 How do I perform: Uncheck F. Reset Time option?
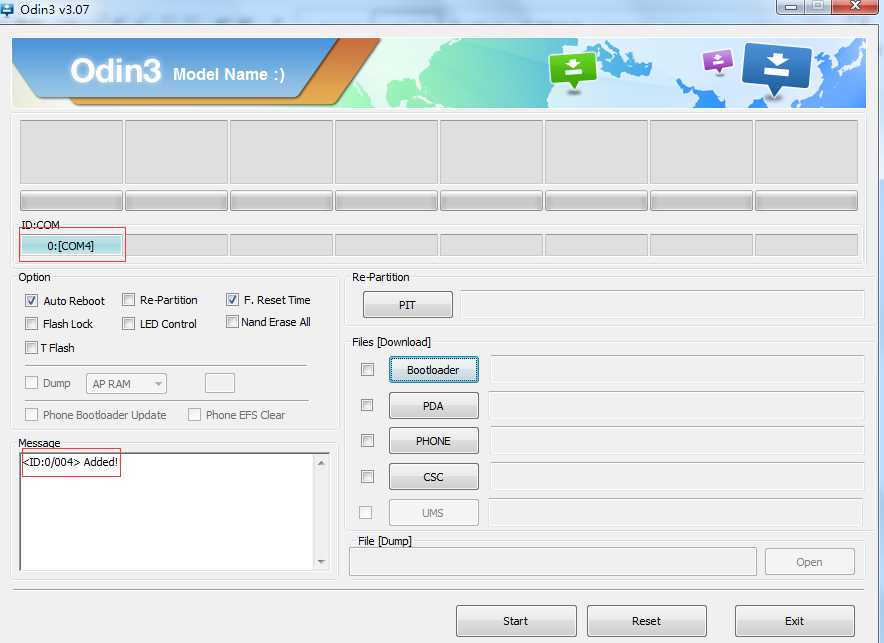tap(232, 299)
